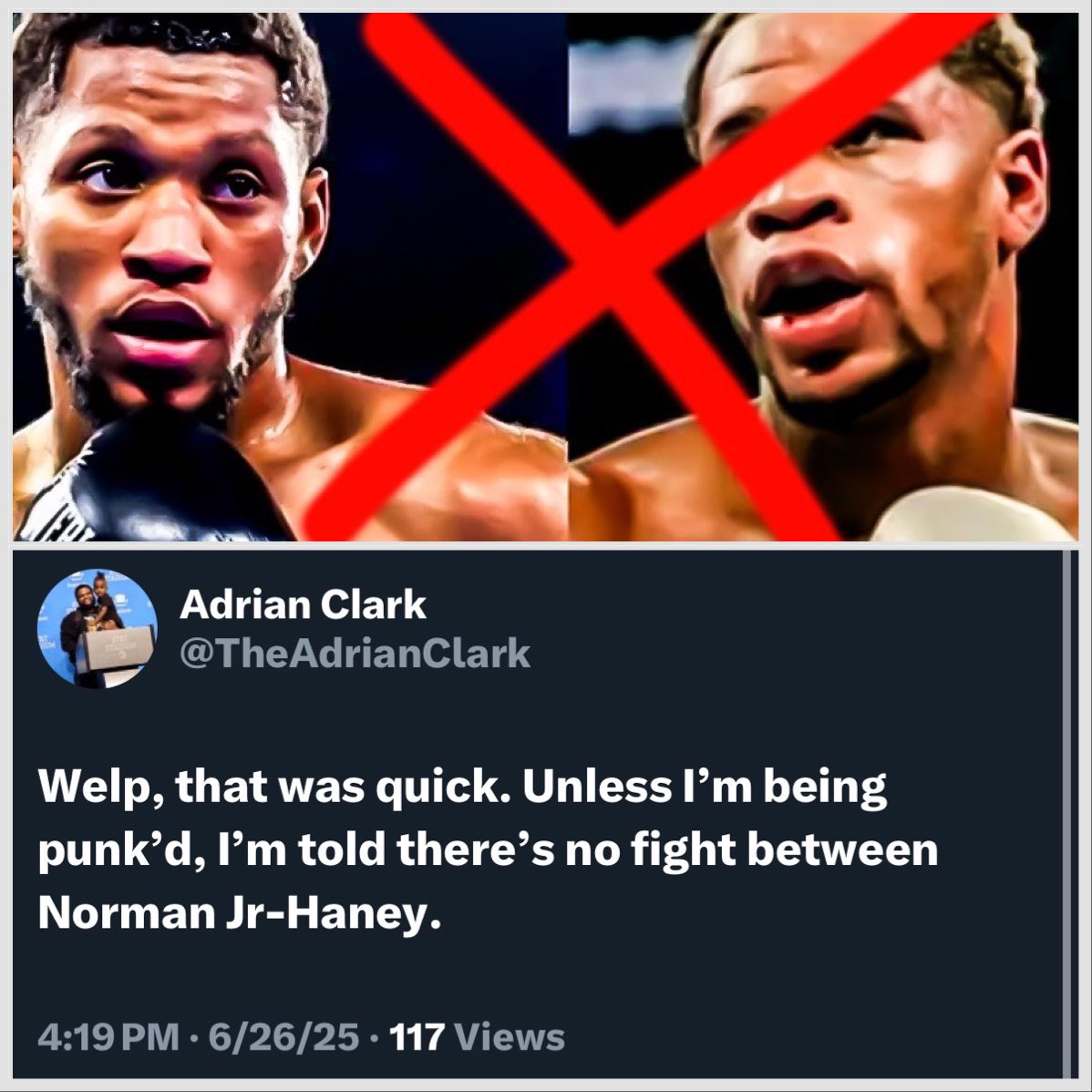Open the @TheAdrianClark handle link
Screen dimensions: 1092x1092
[355, 654]
